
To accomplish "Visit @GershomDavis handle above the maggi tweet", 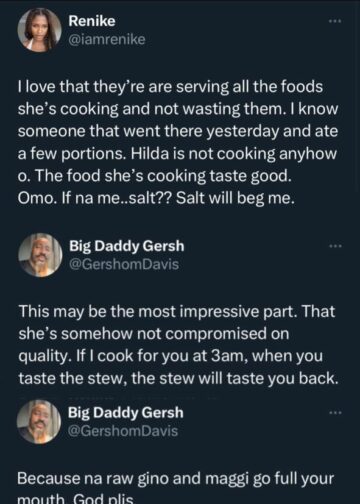I will pyautogui.click(x=123, y=431).
